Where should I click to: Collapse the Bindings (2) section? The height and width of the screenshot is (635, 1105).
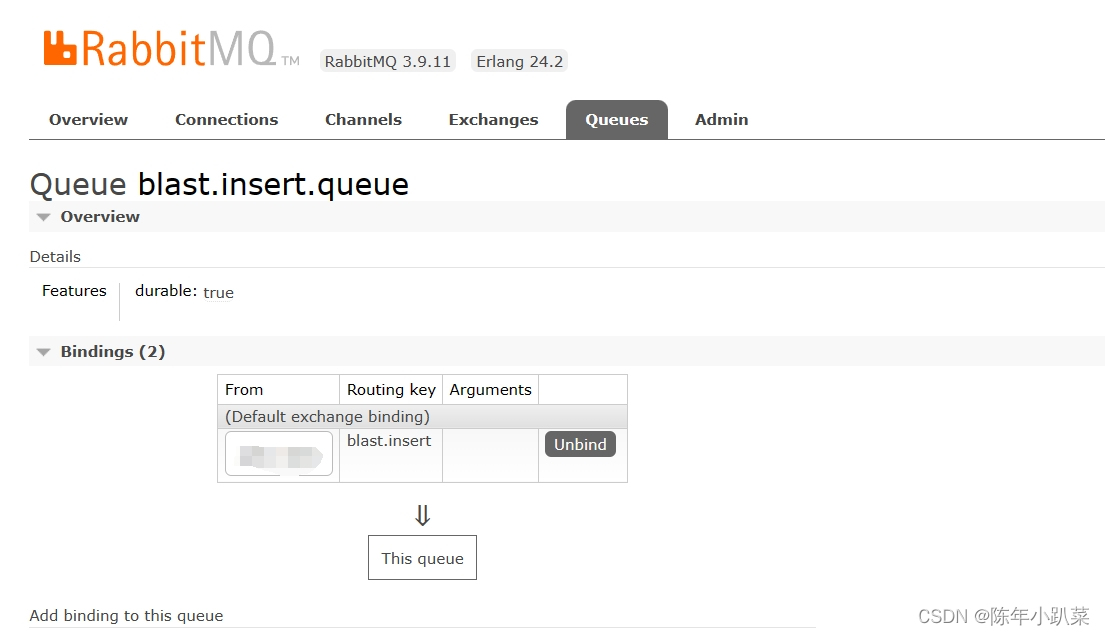[42, 351]
